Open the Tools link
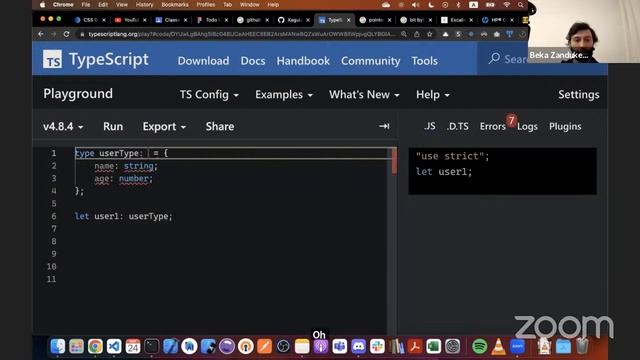Screen dimensions: 640x360 (424, 61)
